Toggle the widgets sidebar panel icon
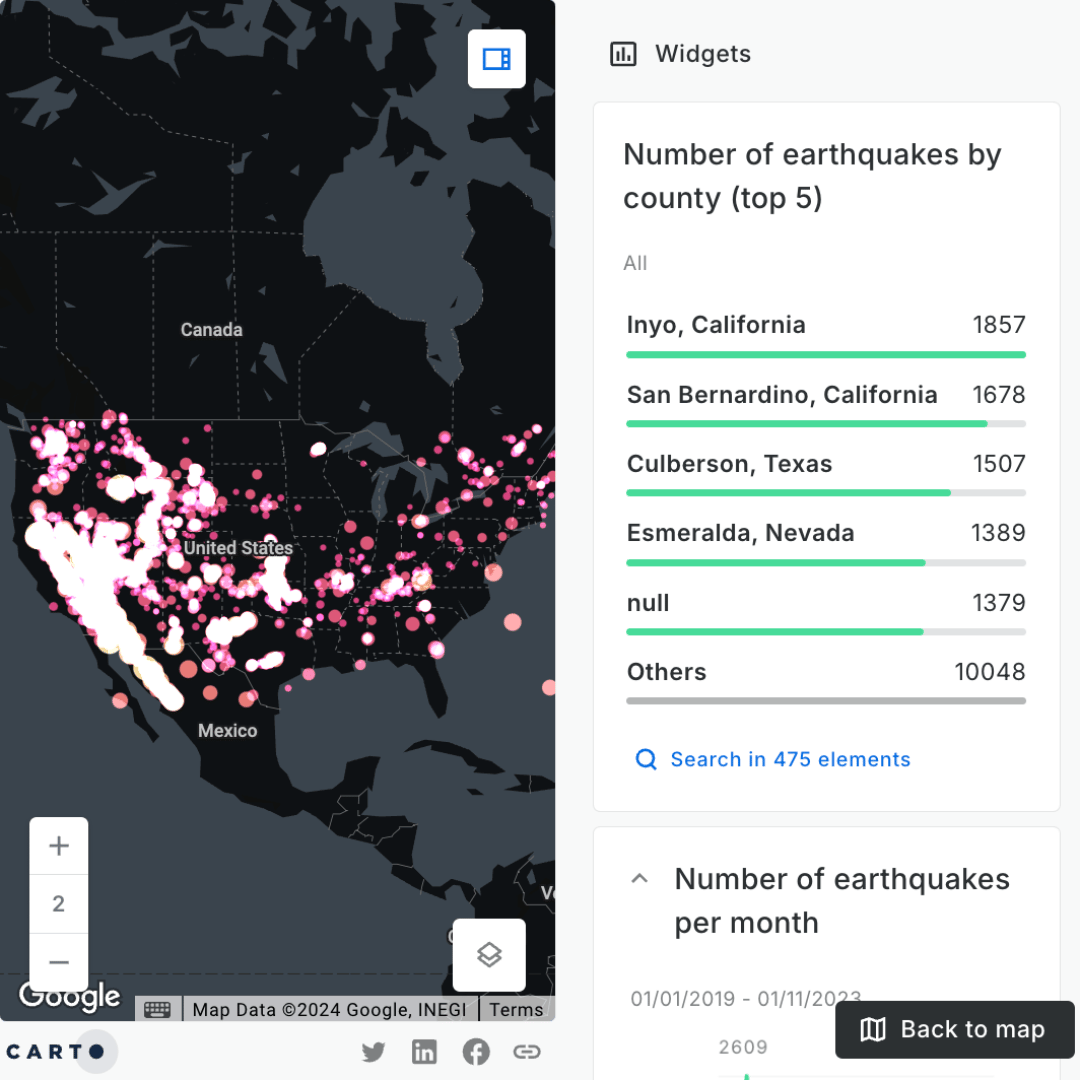The width and height of the screenshot is (1080, 1080). point(496,59)
